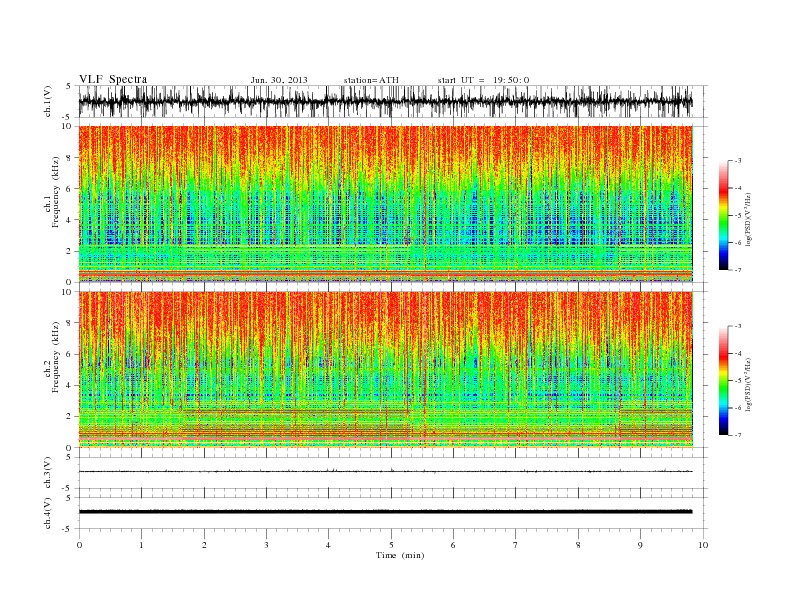Select the "start UT = 19:50:0" text

coord(483,80)
